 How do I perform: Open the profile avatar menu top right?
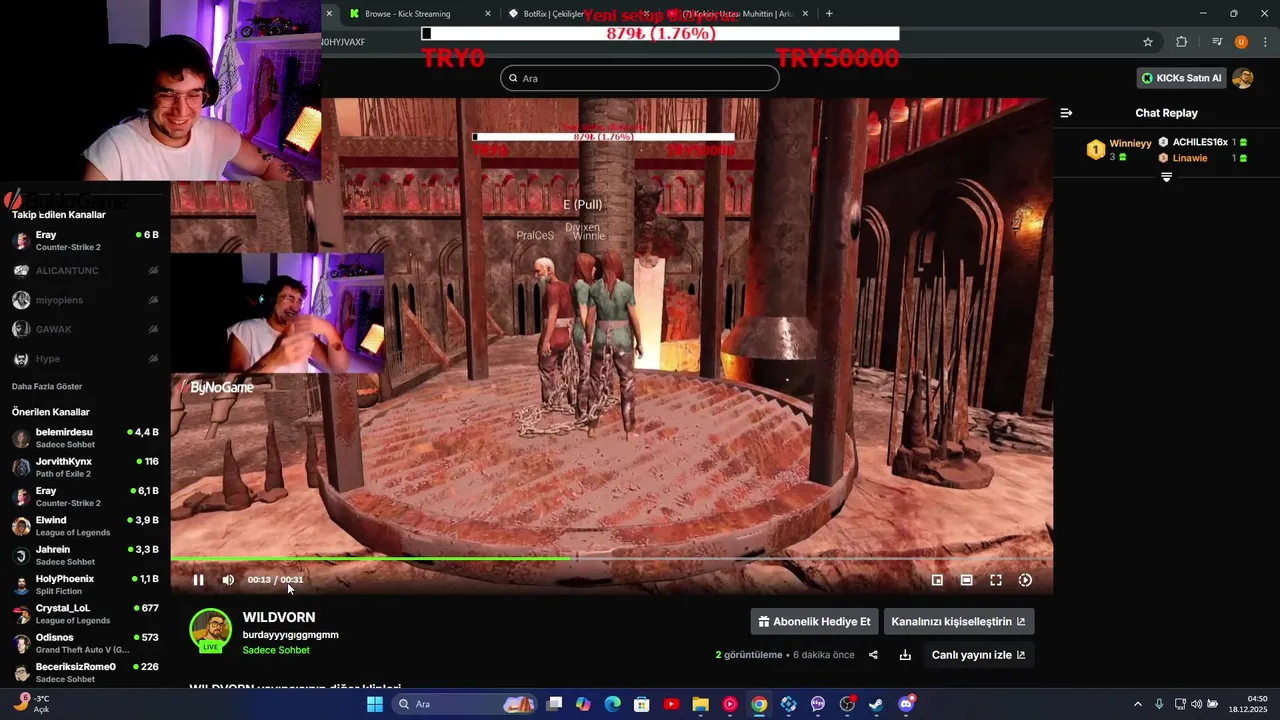click(1243, 78)
